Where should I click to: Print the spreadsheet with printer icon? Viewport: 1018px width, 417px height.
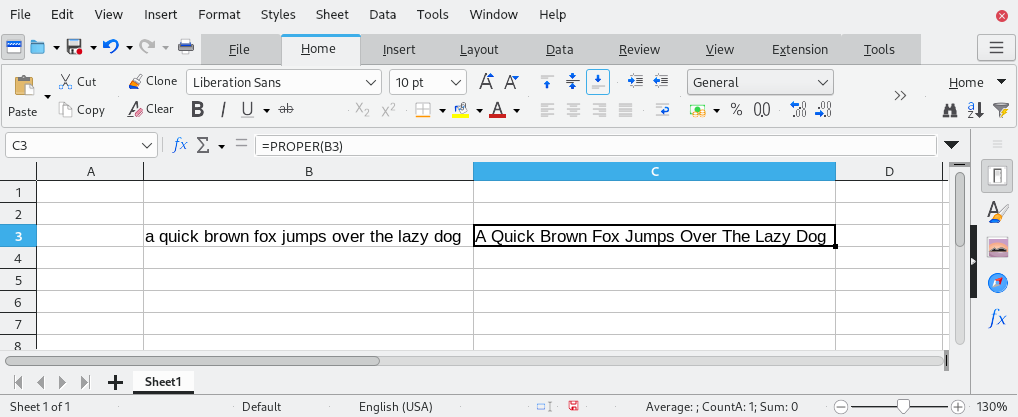point(186,47)
